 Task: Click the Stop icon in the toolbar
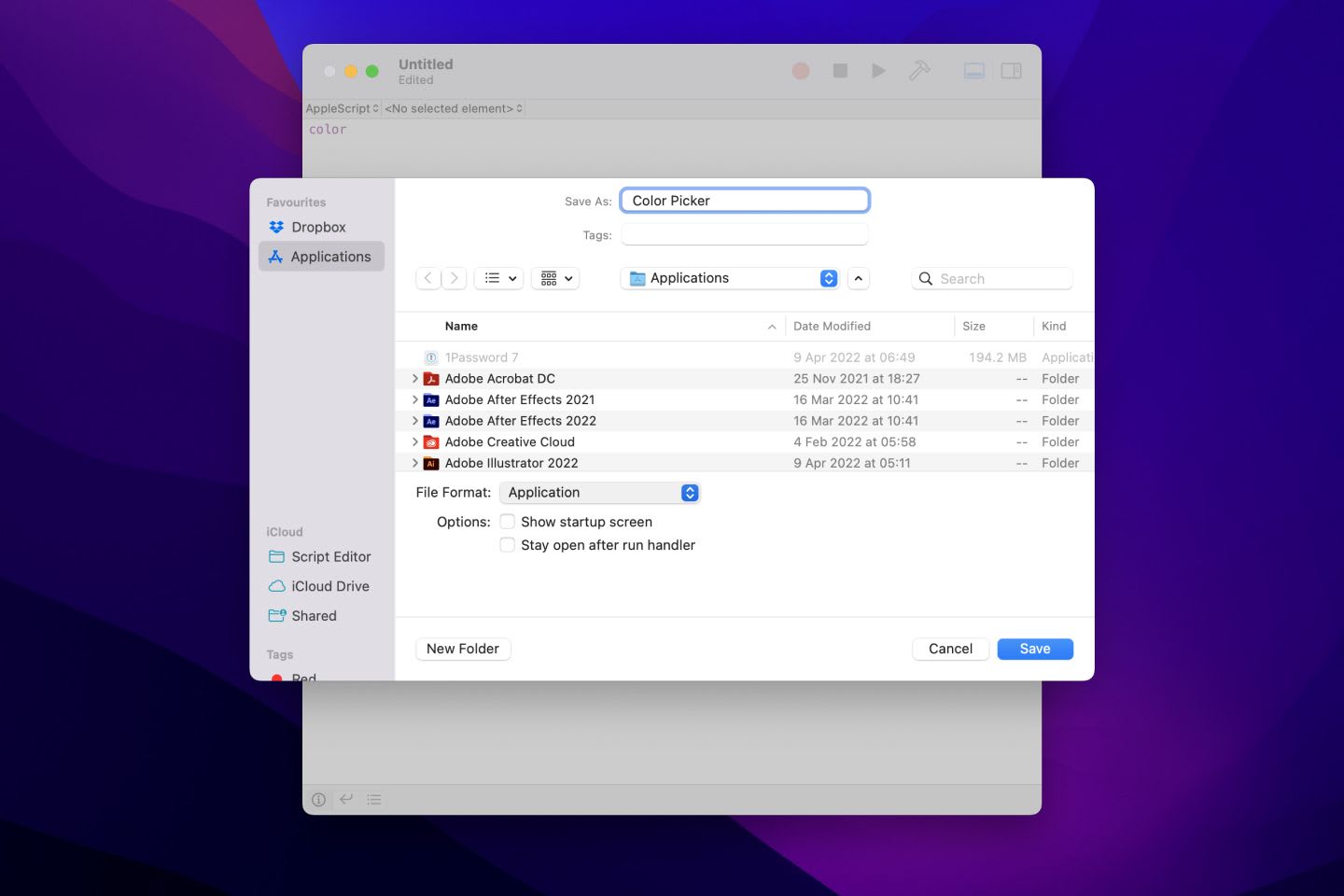(x=839, y=70)
